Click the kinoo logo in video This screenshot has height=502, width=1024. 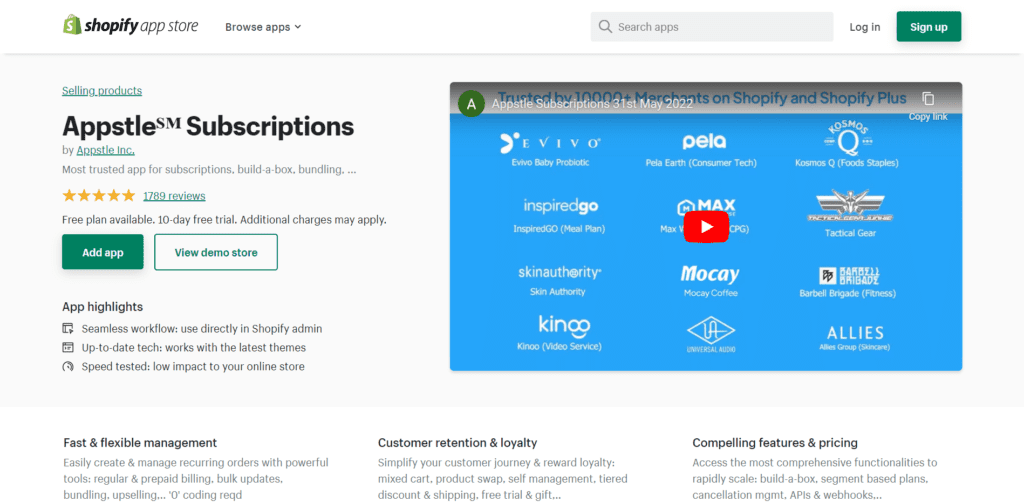pos(564,326)
